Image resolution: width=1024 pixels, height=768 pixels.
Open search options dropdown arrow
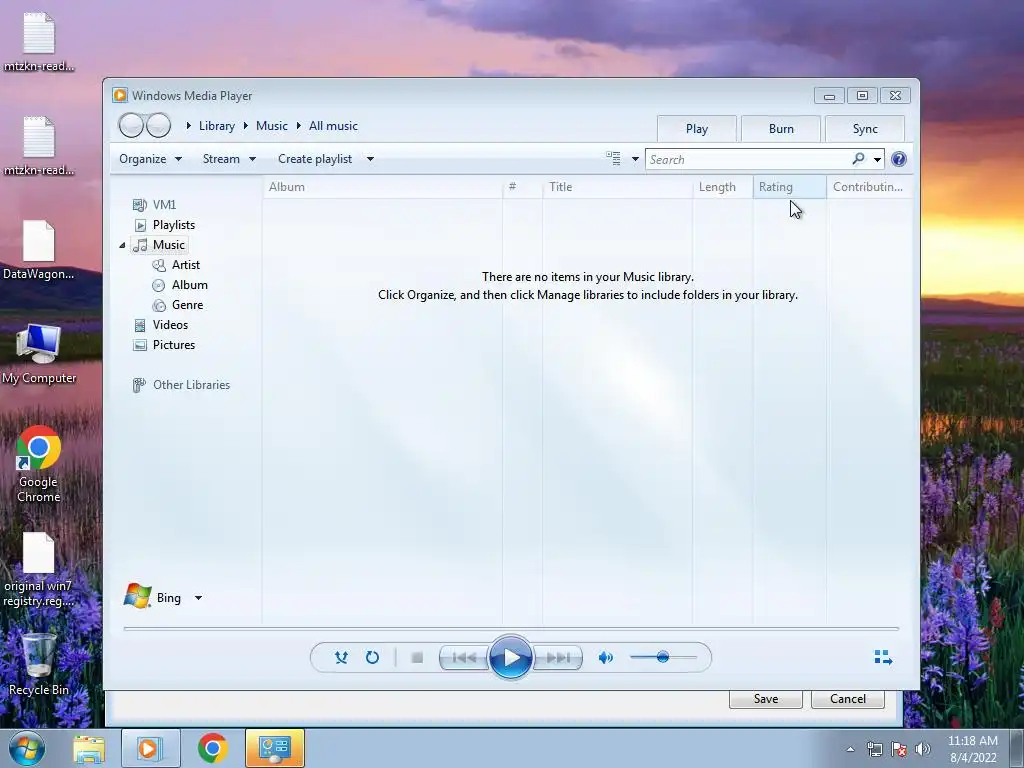877,159
